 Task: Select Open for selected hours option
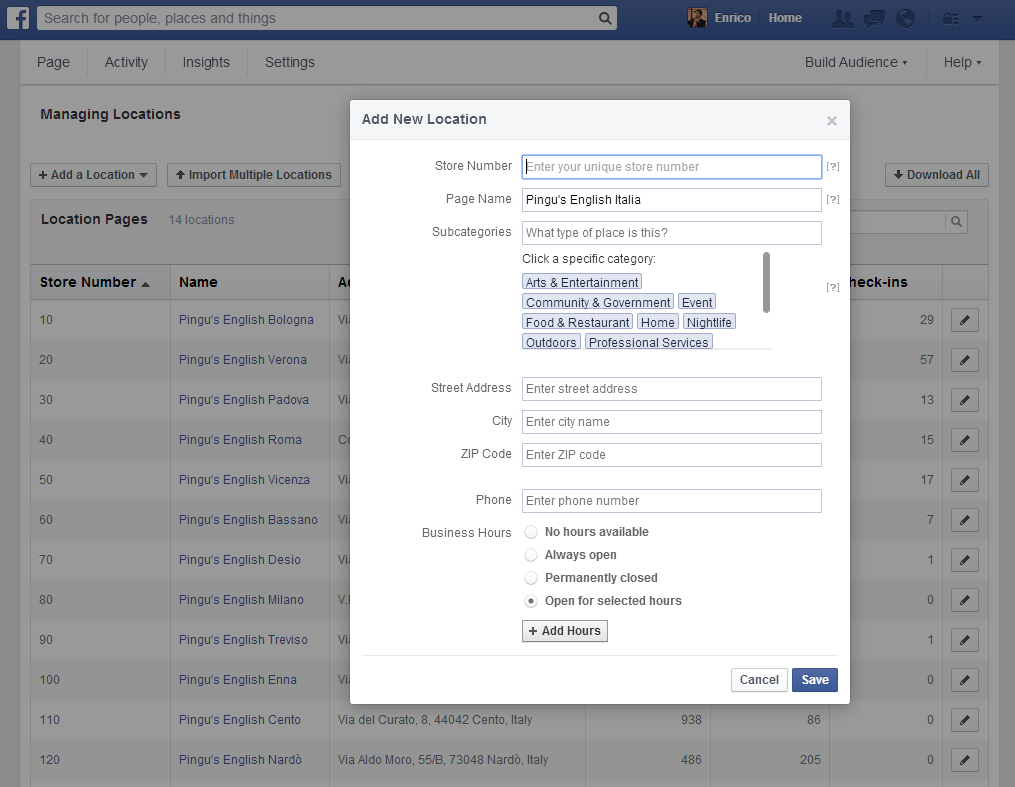(x=531, y=601)
